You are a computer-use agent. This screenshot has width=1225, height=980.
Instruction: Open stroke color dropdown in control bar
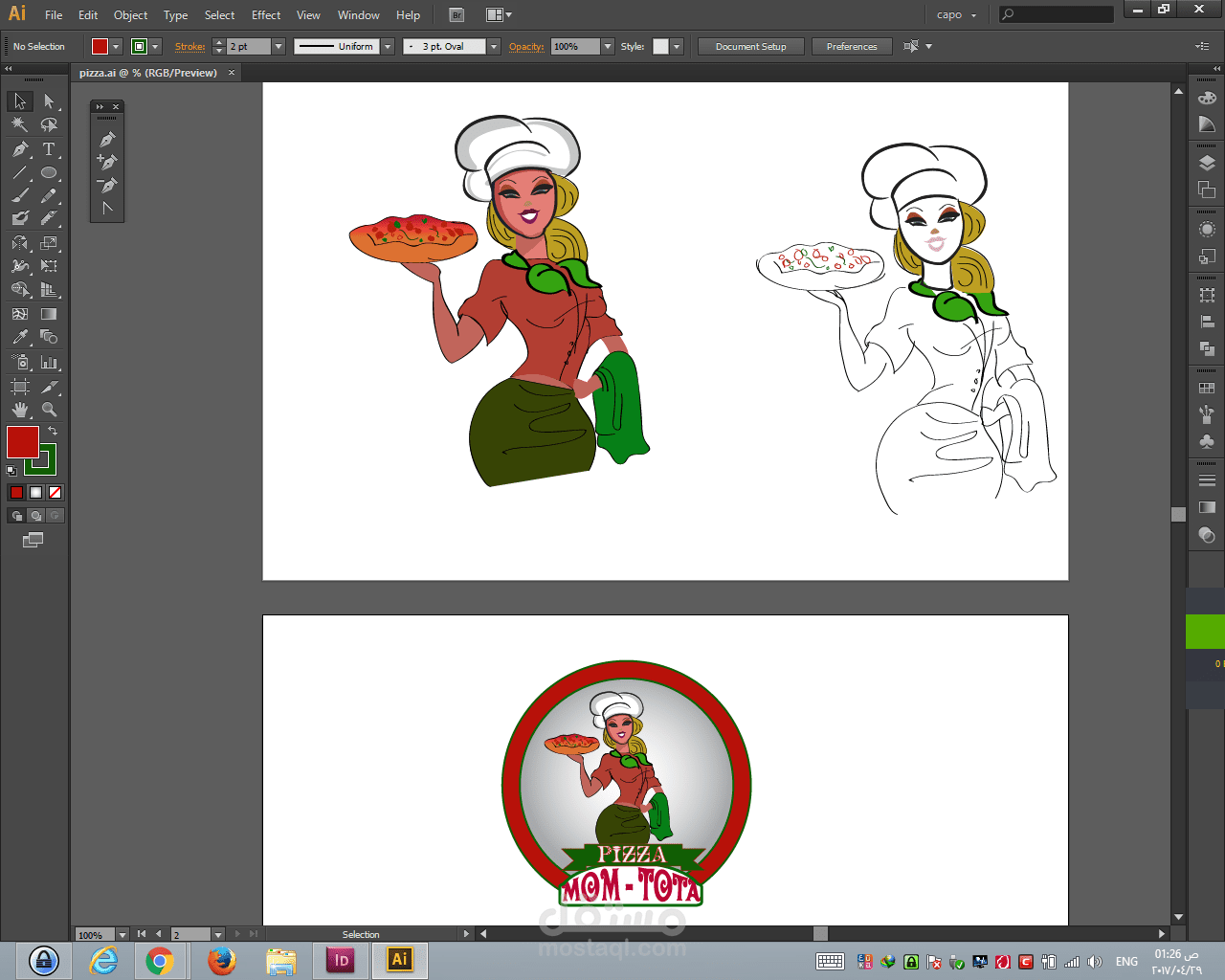156,47
